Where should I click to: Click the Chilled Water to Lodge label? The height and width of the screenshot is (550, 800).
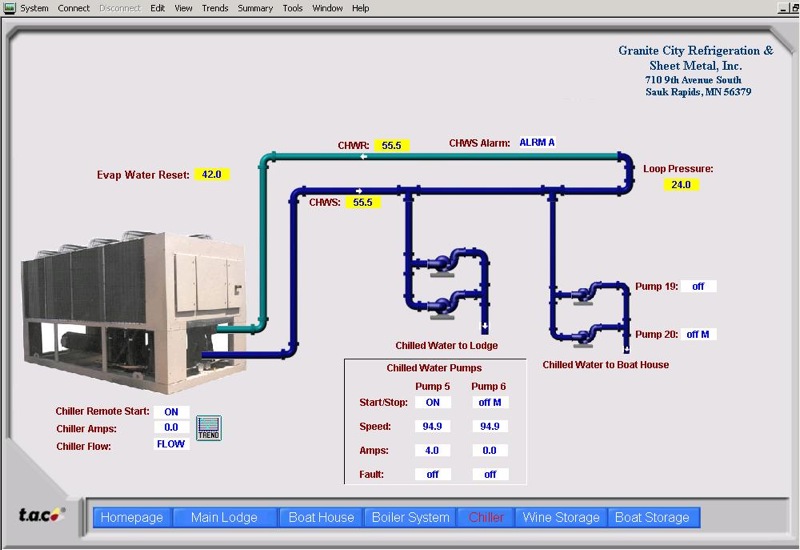pyautogui.click(x=446, y=345)
